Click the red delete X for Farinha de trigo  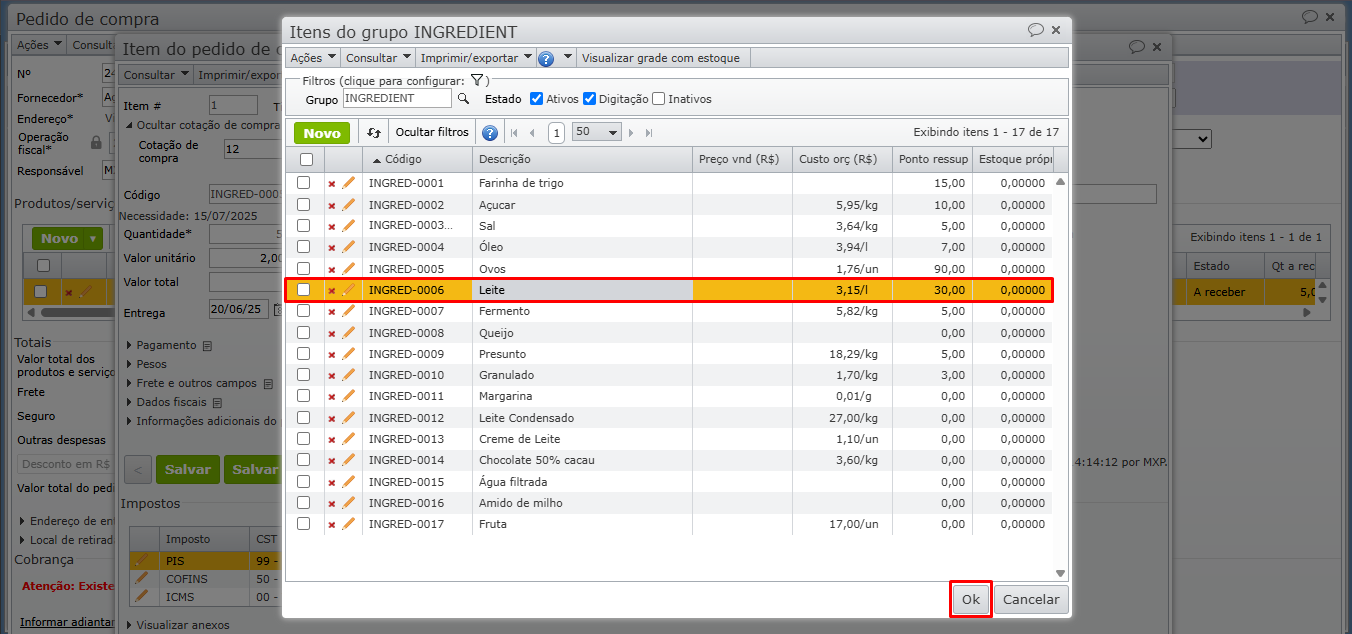pos(332,184)
